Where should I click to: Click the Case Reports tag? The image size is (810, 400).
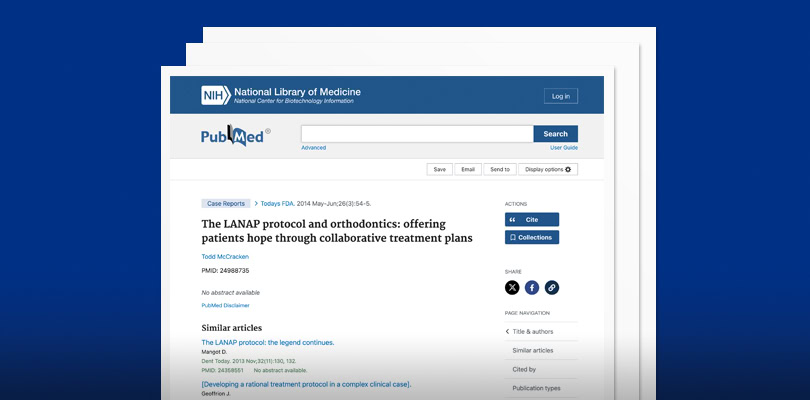point(226,204)
